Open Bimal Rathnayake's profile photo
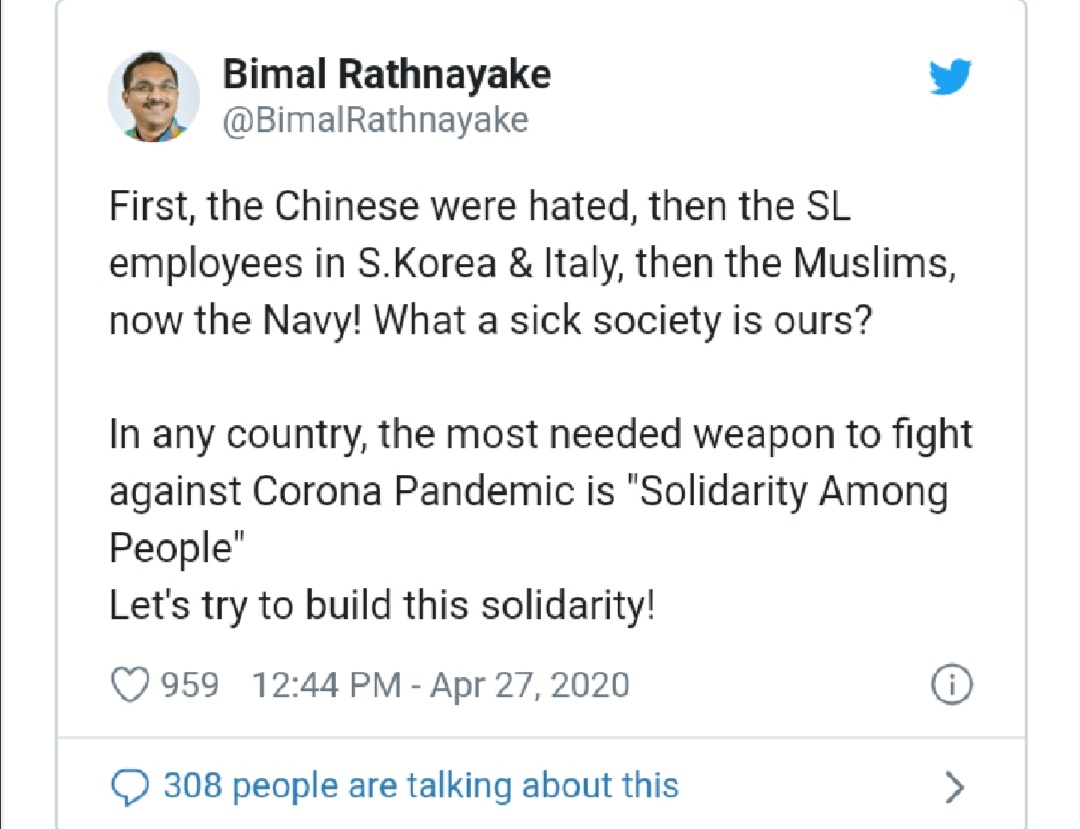The height and width of the screenshot is (829, 1080). [x=153, y=96]
